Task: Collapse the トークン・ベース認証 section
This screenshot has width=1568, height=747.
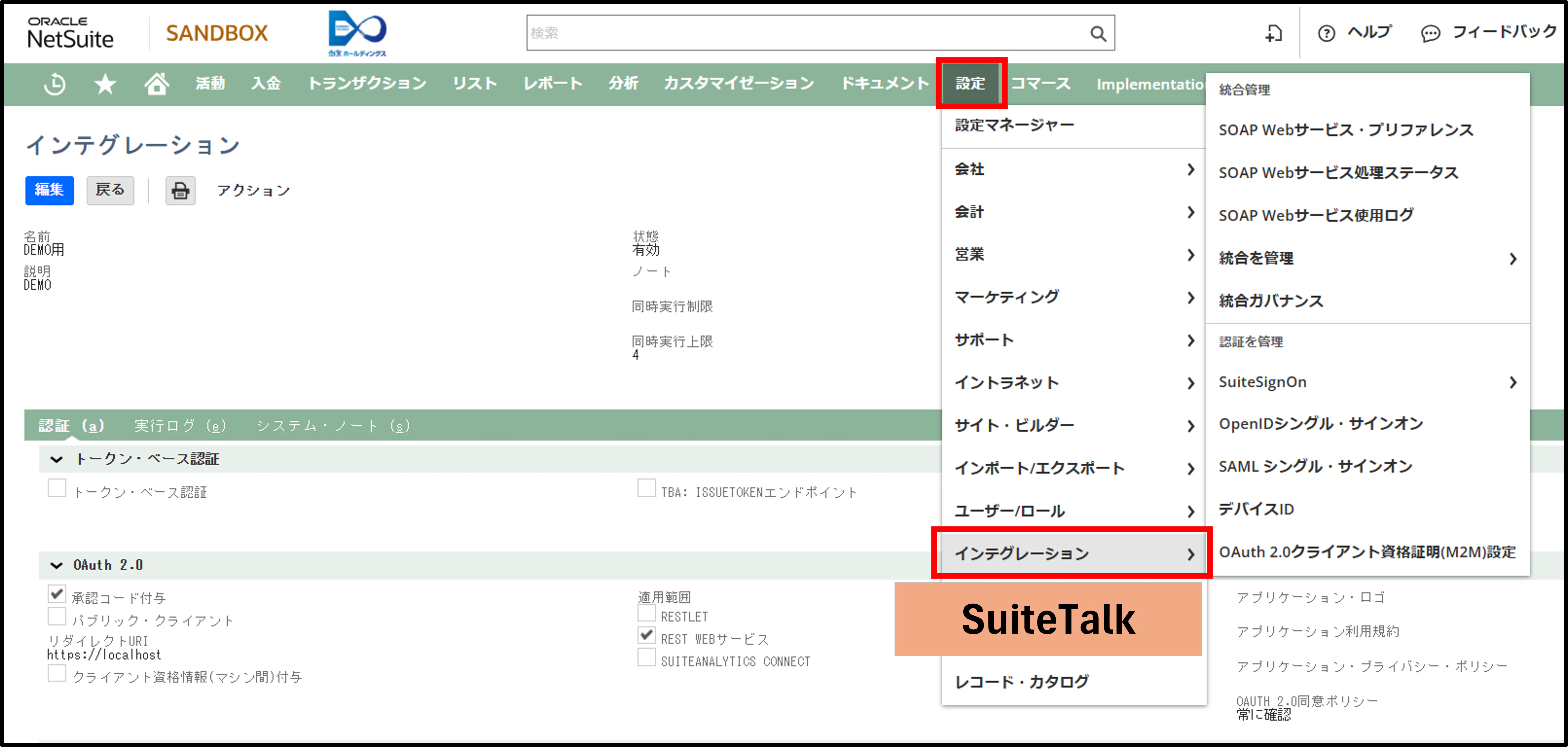Action: point(56,460)
